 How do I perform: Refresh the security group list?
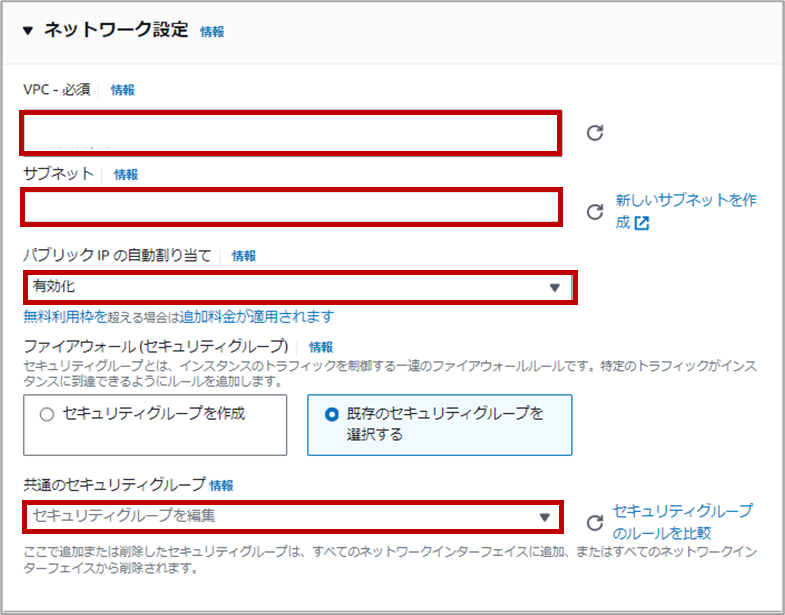point(595,523)
